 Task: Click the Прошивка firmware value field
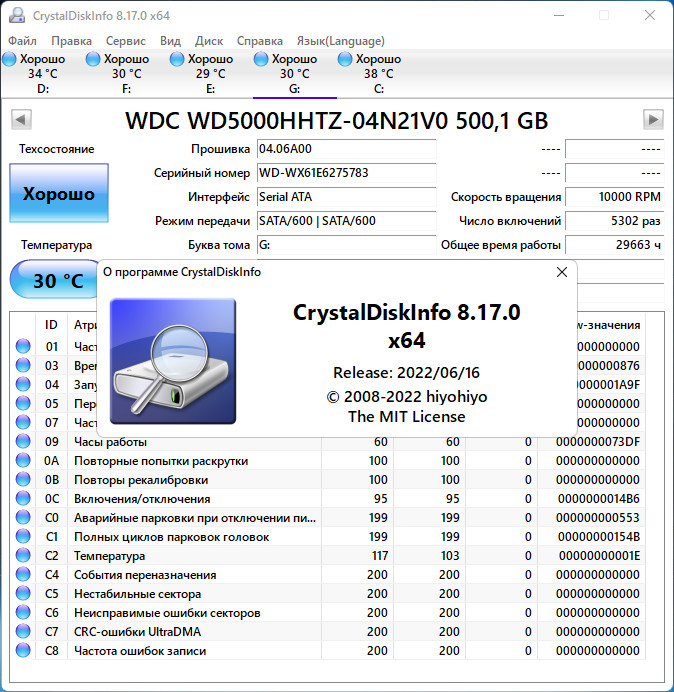pos(346,149)
